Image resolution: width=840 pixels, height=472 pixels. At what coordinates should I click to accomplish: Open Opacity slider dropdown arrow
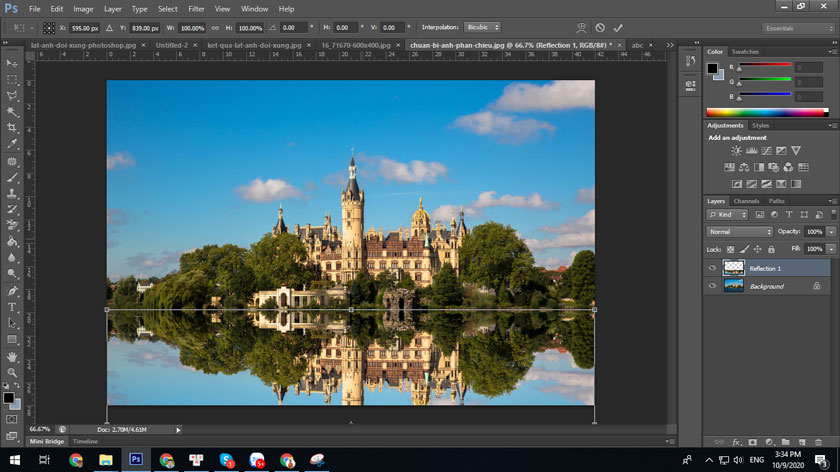tap(831, 232)
